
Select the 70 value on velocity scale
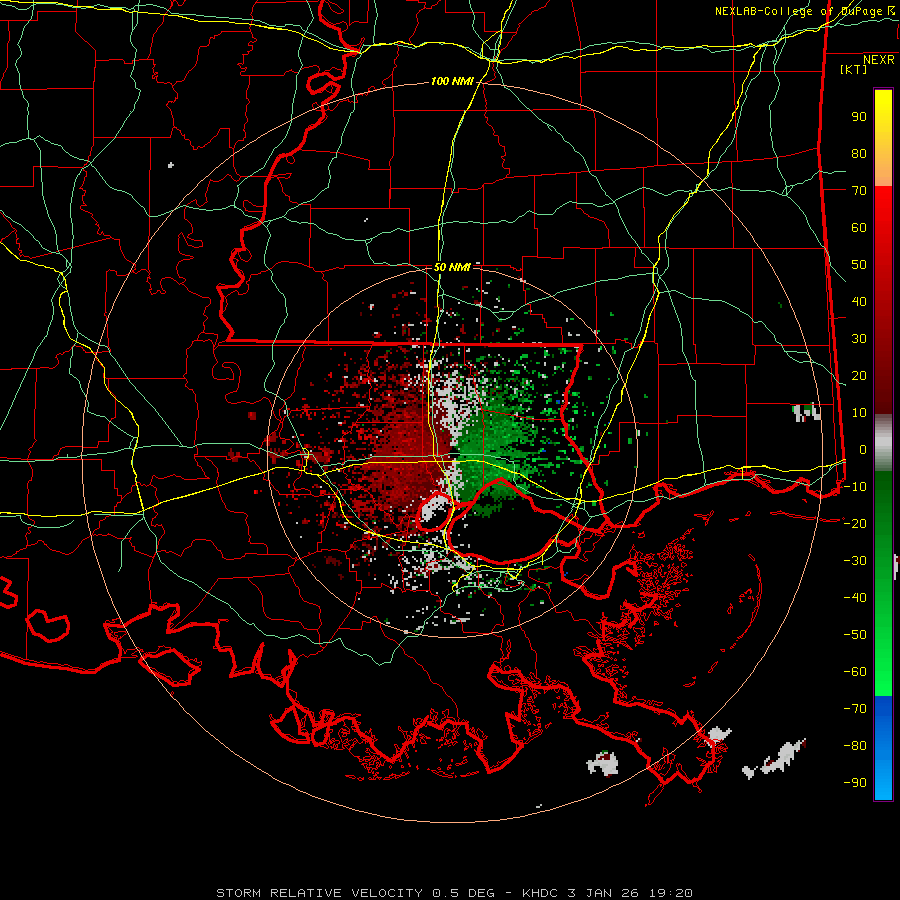pyautogui.click(x=859, y=191)
